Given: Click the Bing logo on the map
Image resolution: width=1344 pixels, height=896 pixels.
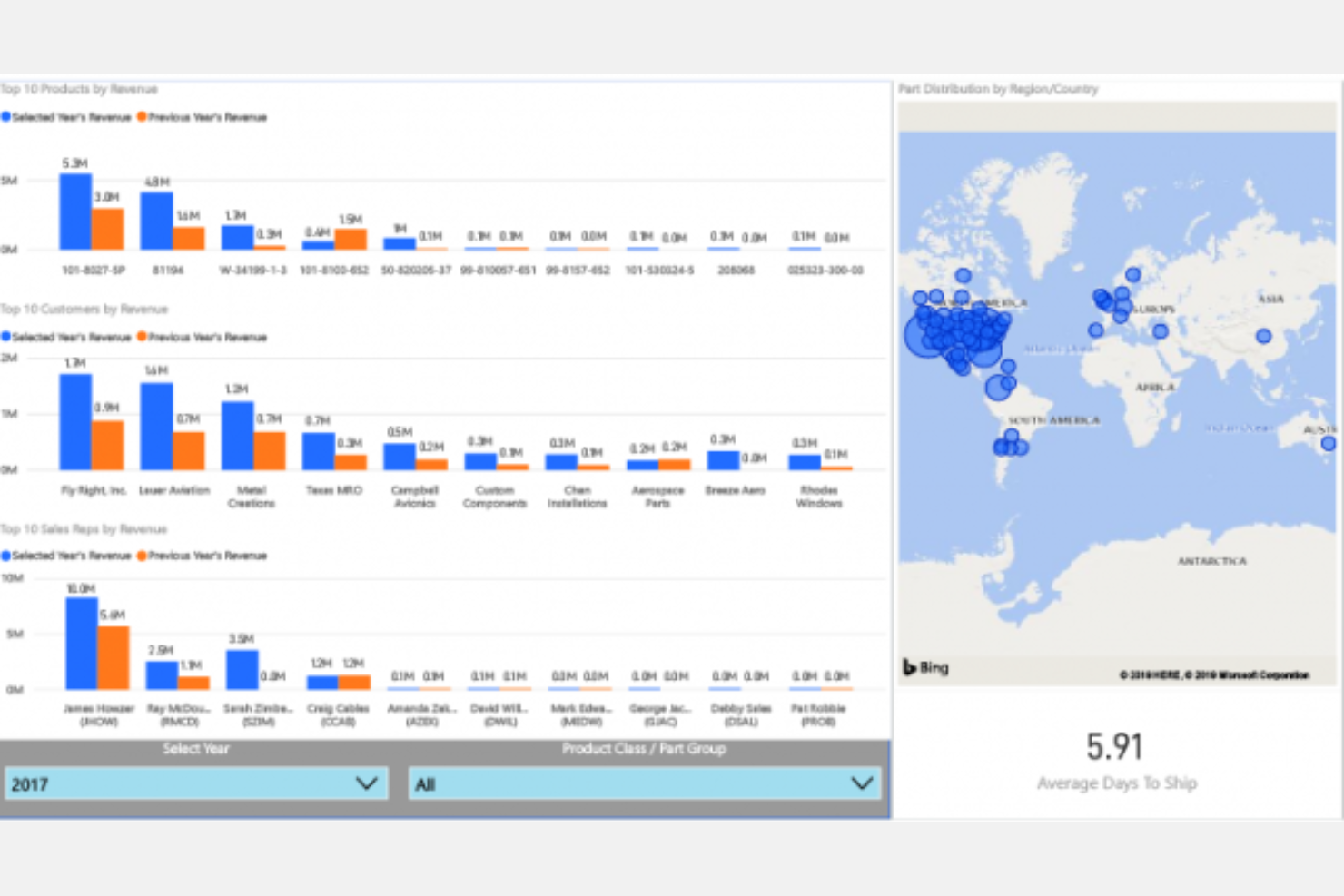Looking at the screenshot, I should click(924, 667).
